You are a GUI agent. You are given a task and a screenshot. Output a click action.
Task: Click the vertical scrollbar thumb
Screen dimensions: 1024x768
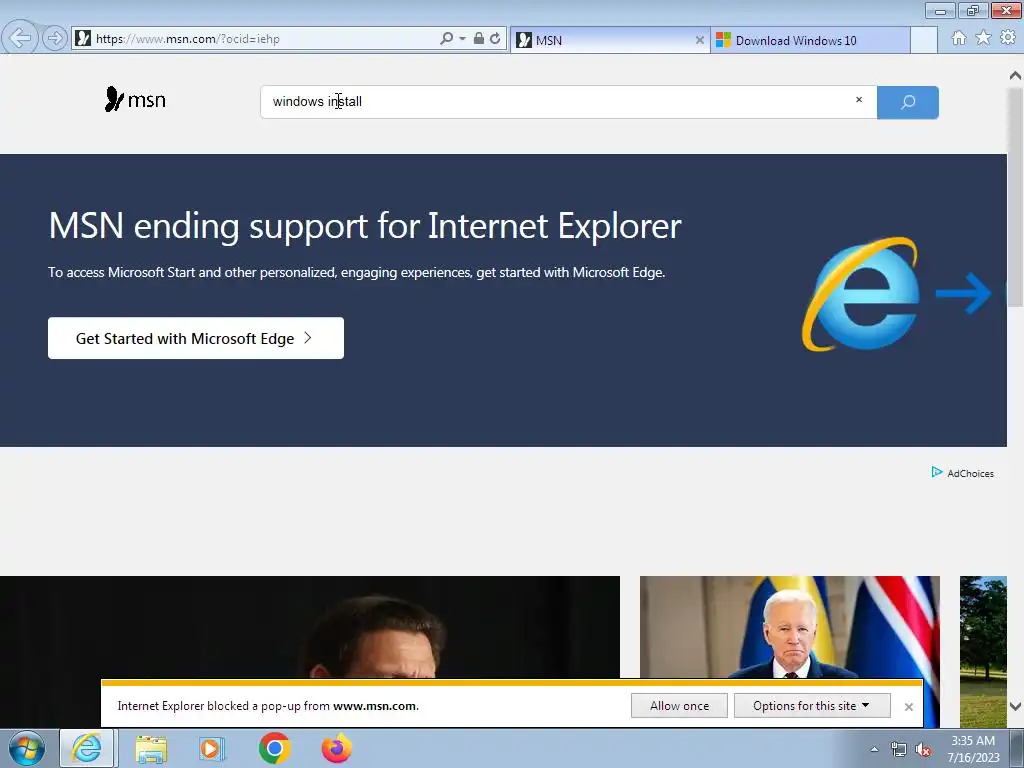pos(1016,196)
